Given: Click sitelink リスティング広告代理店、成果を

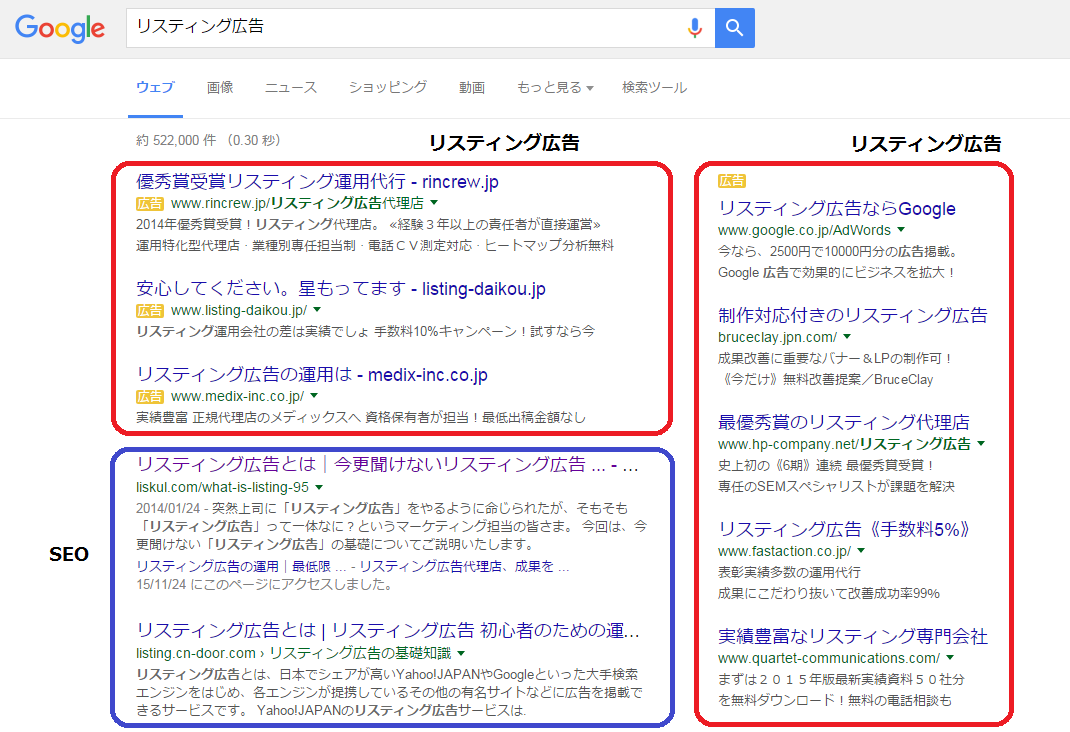Looking at the screenshot, I should point(463,566).
